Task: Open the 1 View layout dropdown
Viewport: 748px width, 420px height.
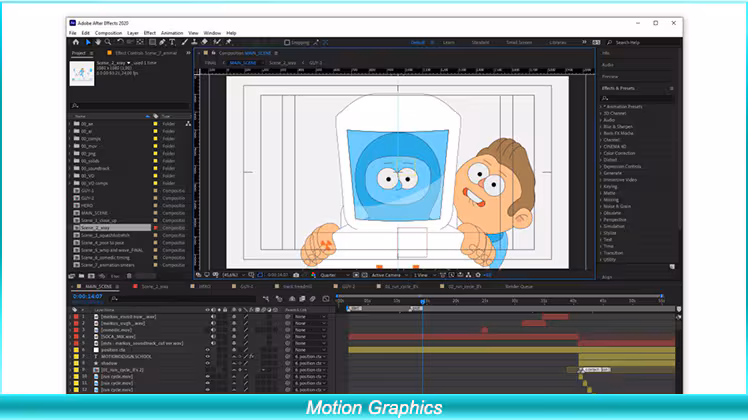Action: click(425, 275)
